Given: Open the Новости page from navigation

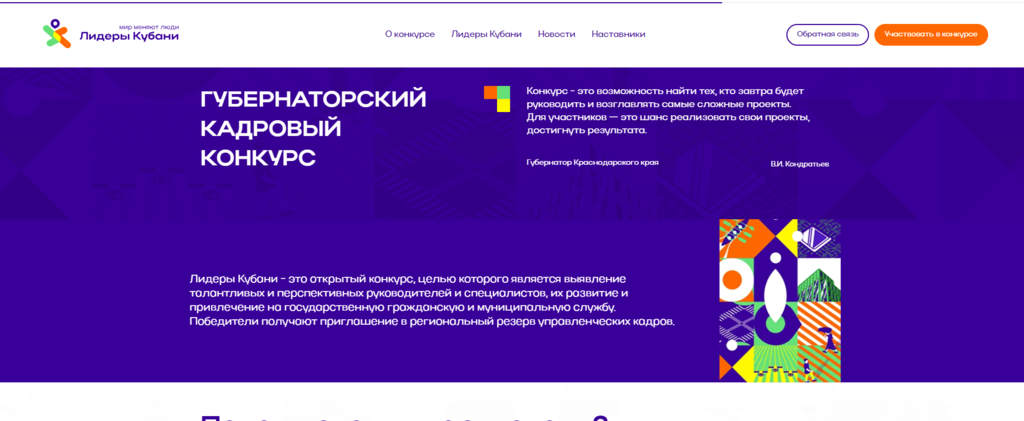Looking at the screenshot, I should tap(556, 34).
